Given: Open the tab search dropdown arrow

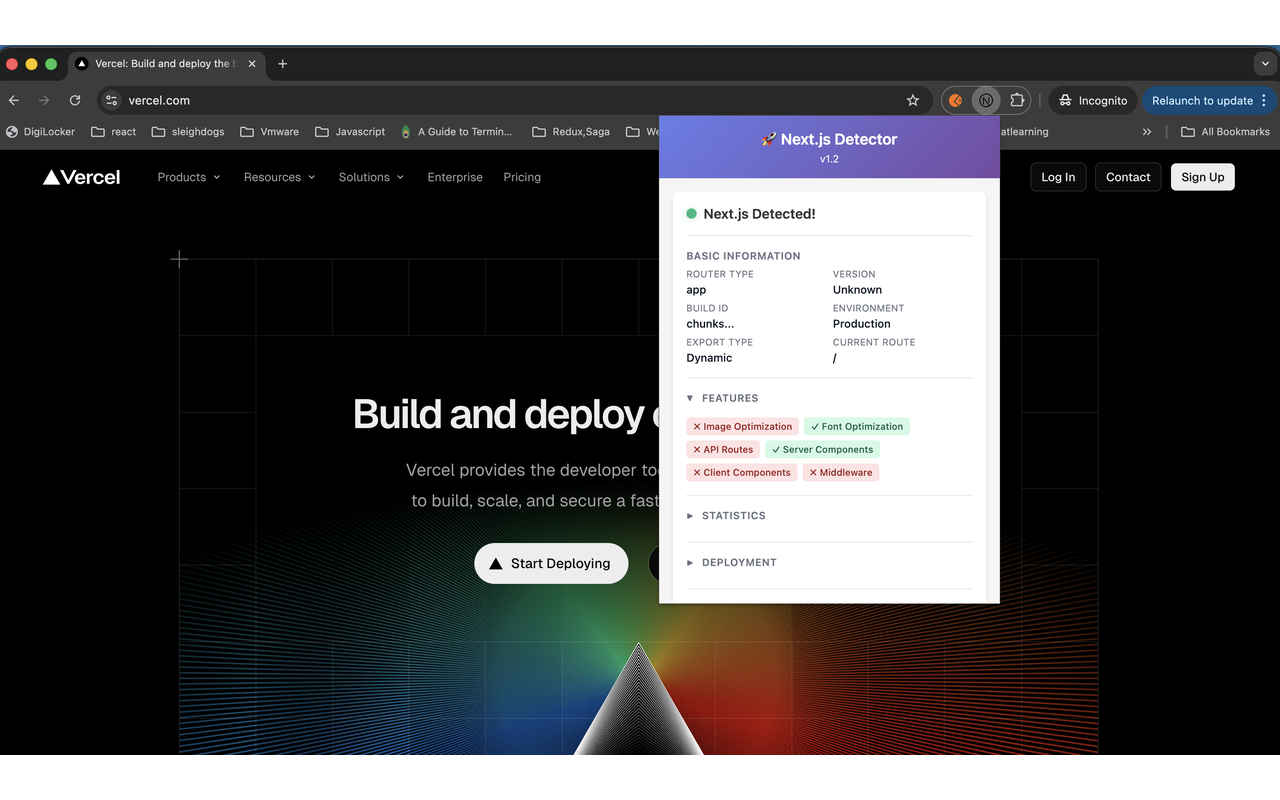Looking at the screenshot, I should pyautogui.click(x=1266, y=64).
